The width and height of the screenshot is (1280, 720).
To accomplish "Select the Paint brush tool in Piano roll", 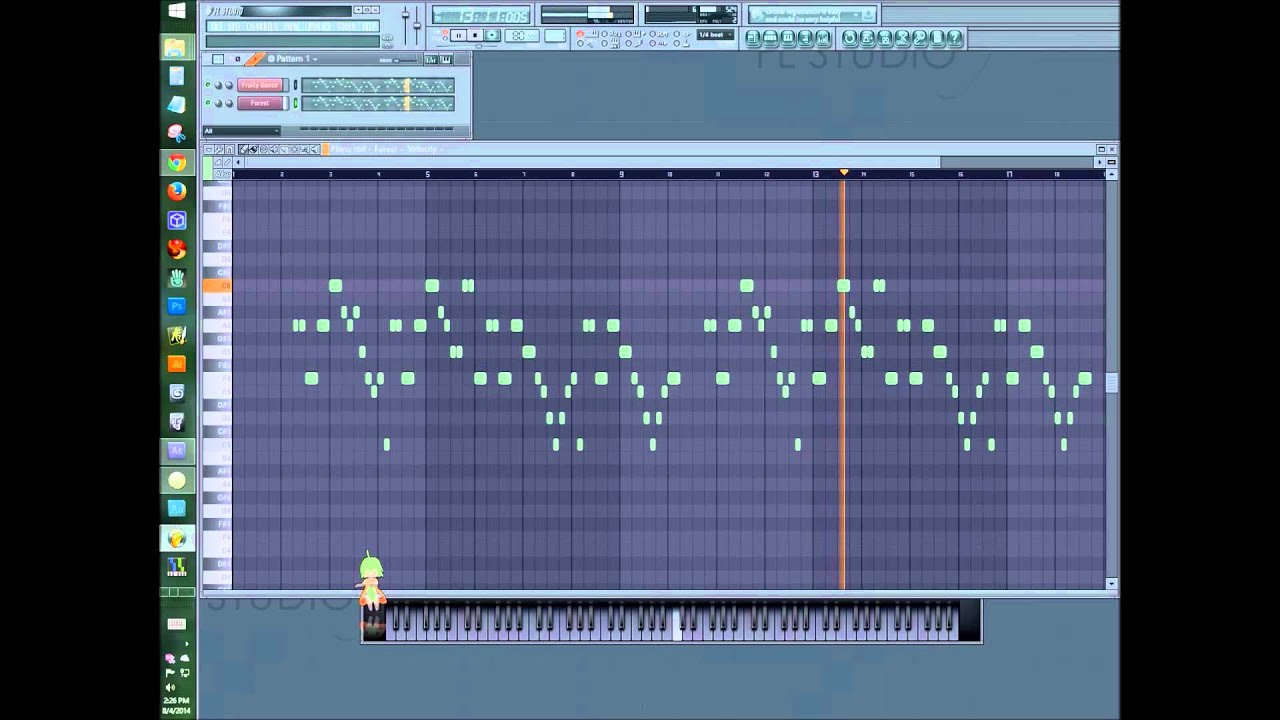I will pyautogui.click(x=254, y=149).
